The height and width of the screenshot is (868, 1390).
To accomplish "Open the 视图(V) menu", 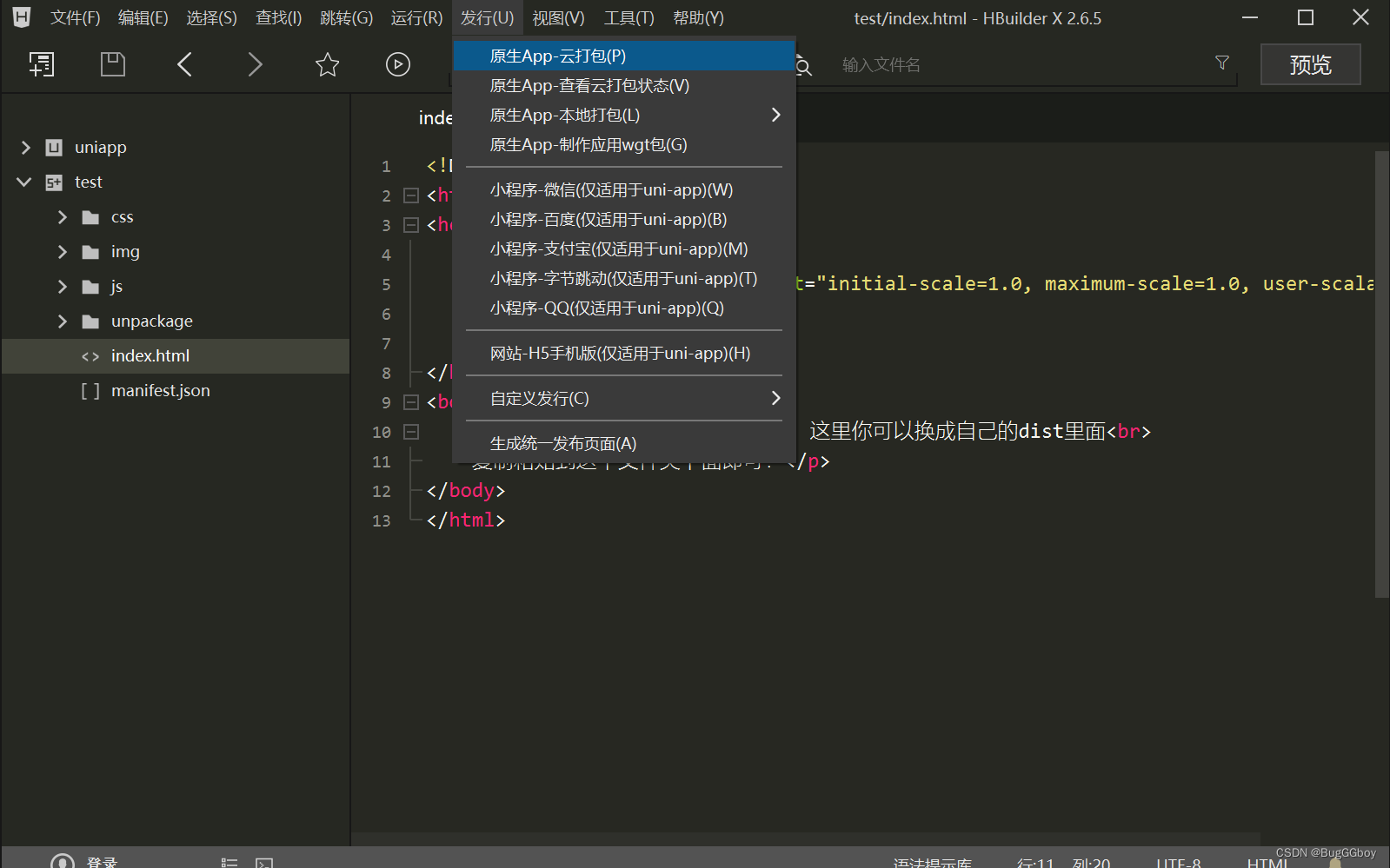I will [x=559, y=18].
